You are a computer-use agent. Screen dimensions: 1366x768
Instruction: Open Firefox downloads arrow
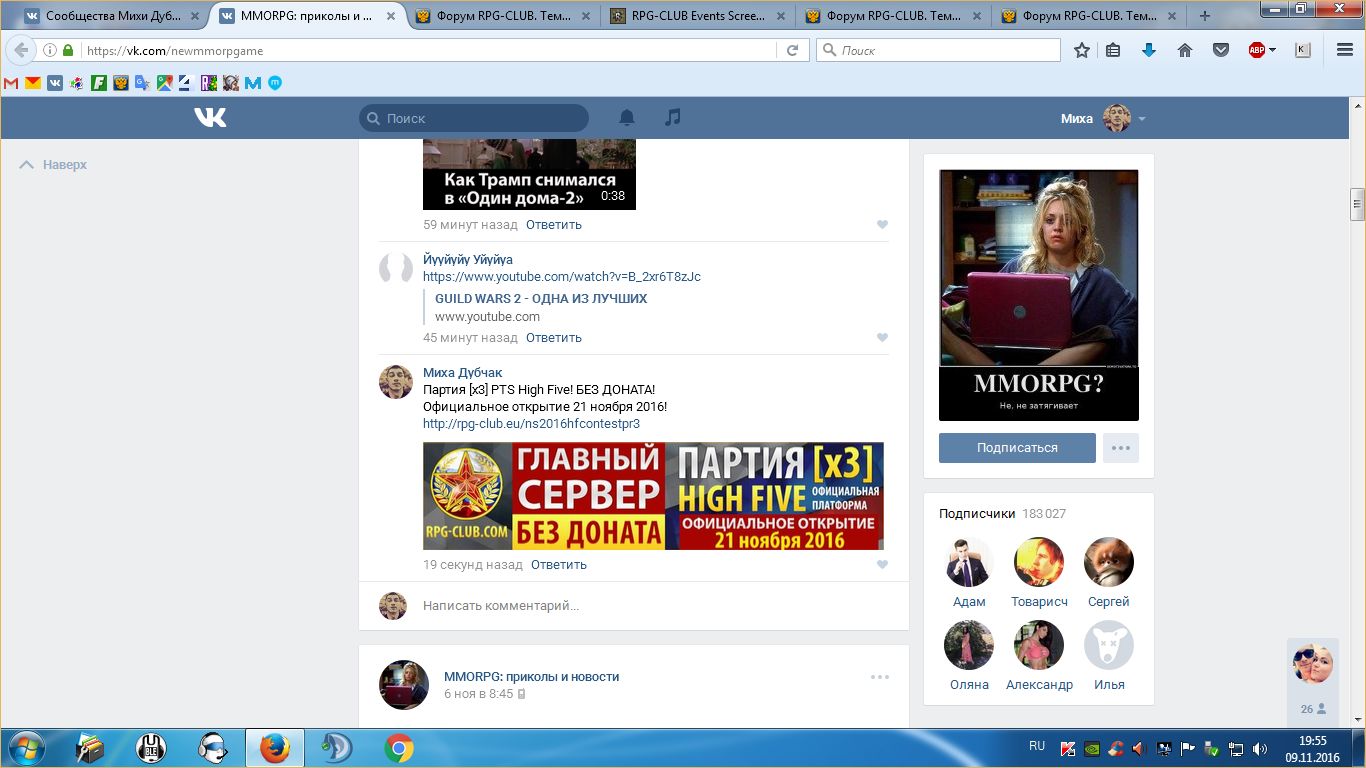pyautogui.click(x=1149, y=50)
